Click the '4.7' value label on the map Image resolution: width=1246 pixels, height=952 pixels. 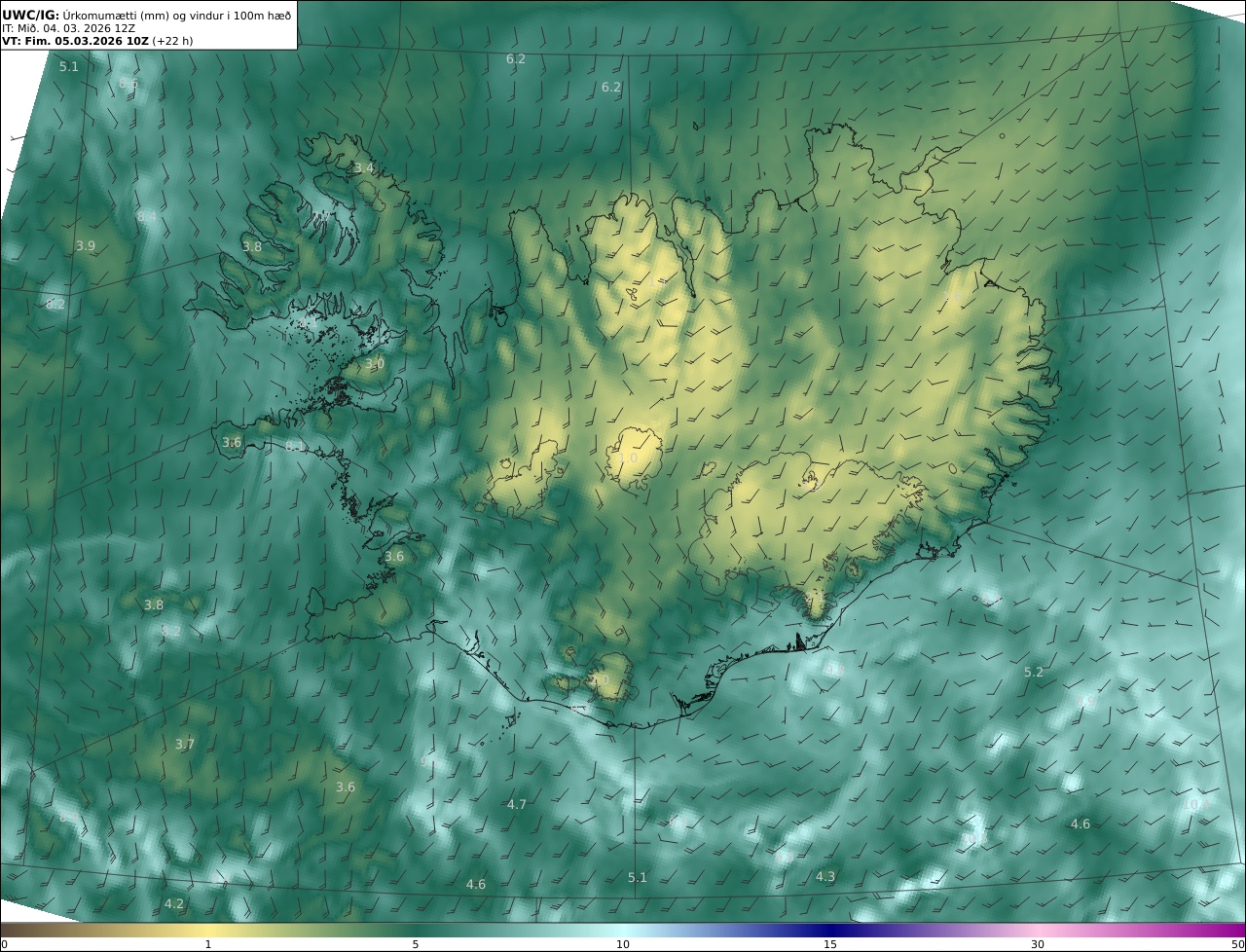(517, 805)
